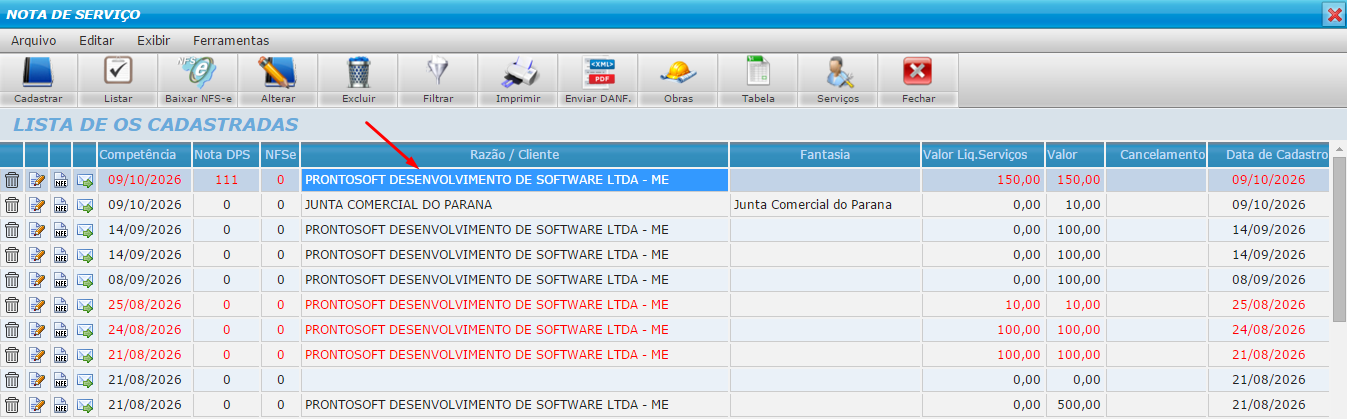Click the Cancelamento column header
The image size is (1347, 419).
tap(1155, 155)
